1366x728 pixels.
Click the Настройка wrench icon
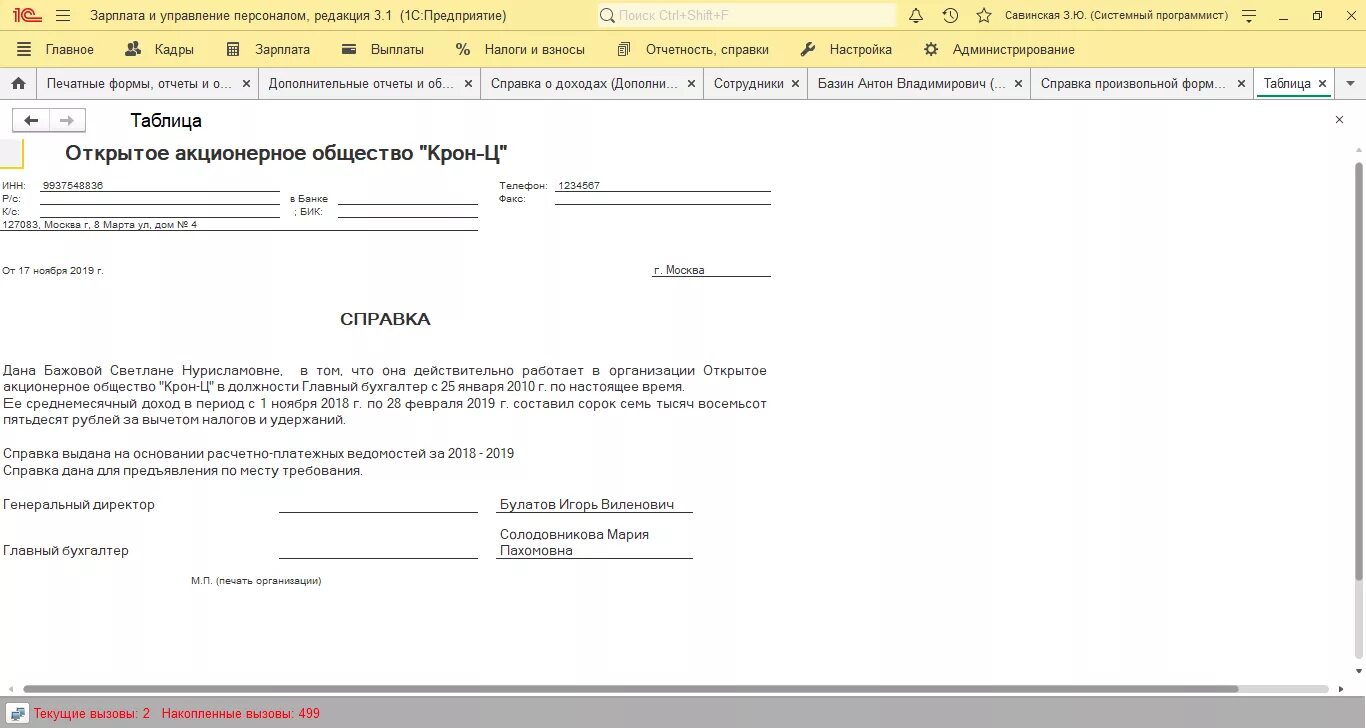[808, 49]
